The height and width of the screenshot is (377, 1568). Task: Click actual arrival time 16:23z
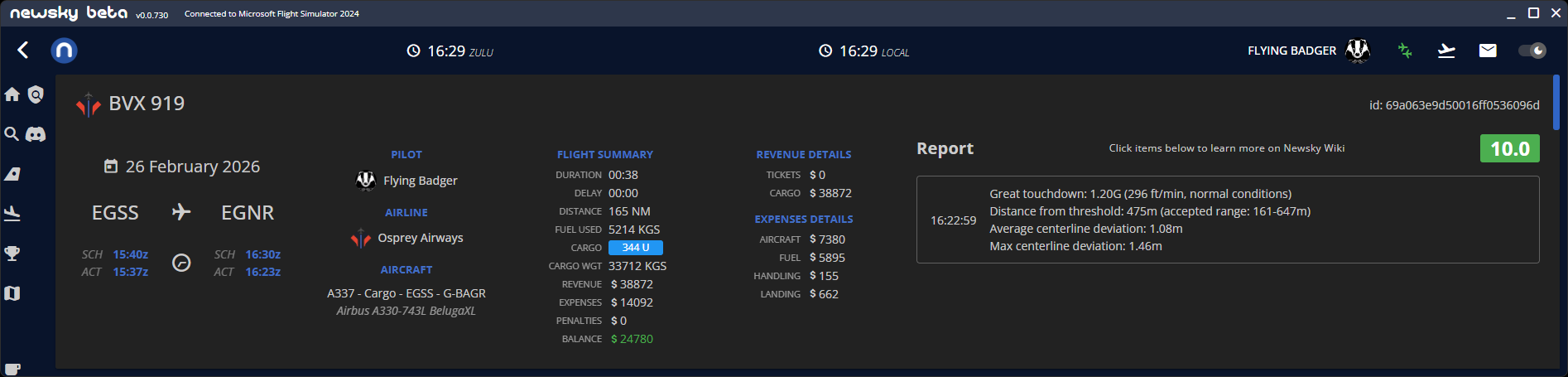coord(263,272)
